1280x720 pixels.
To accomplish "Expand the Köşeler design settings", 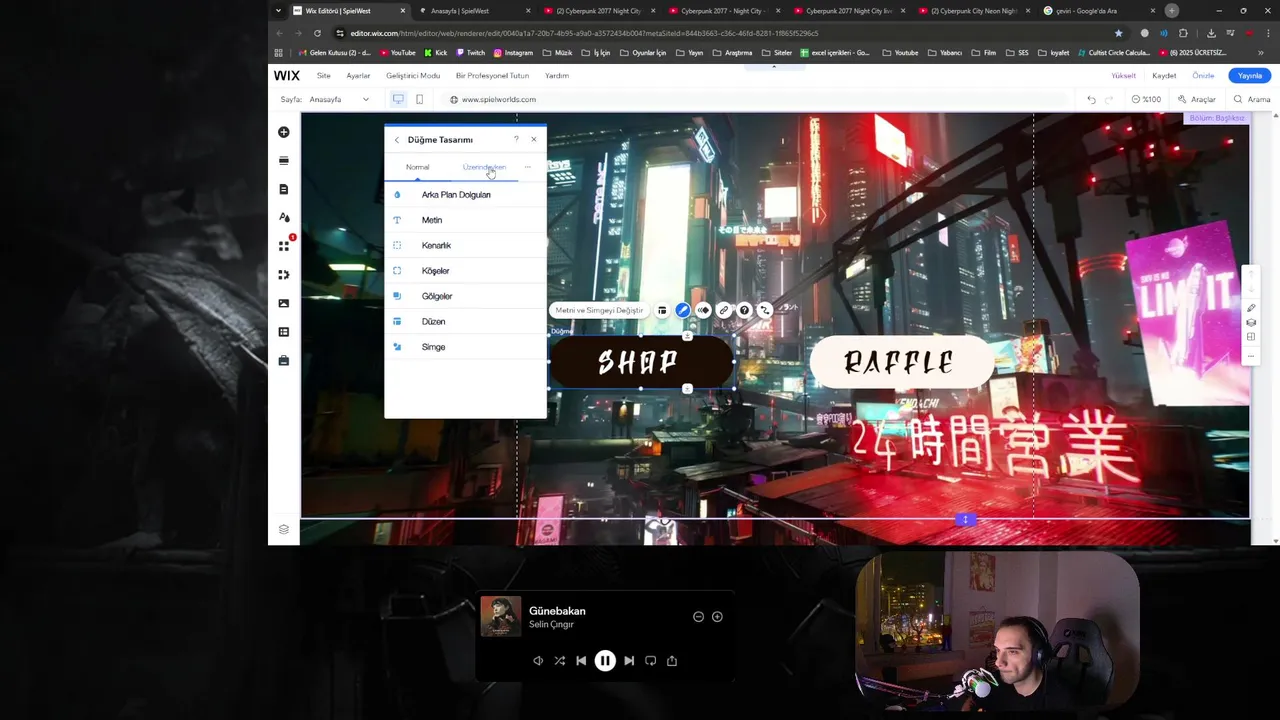I will [466, 271].
